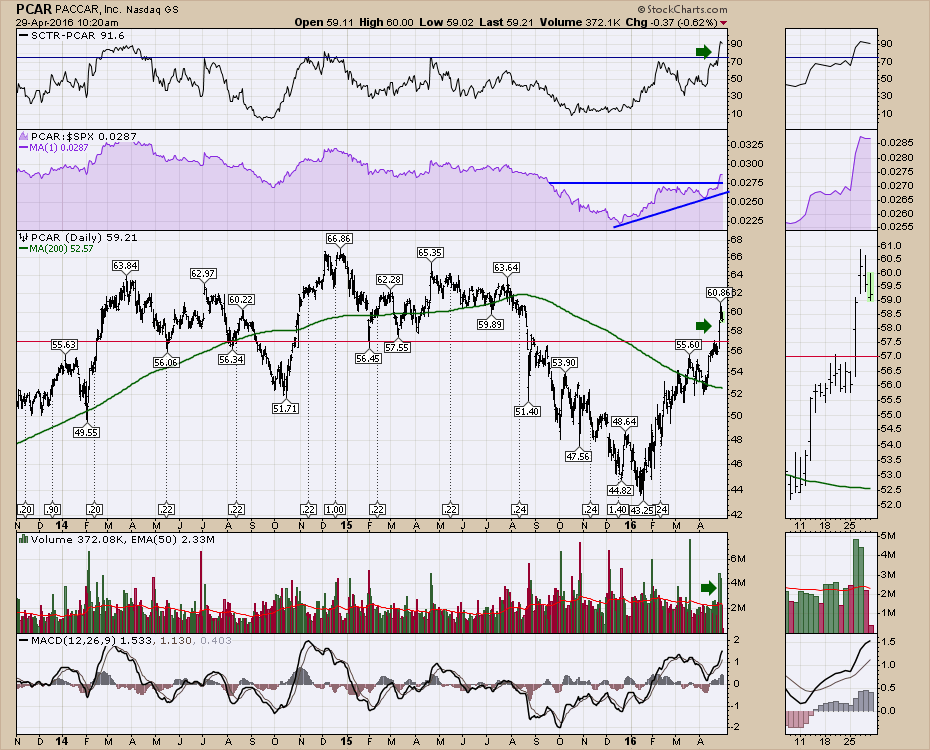
Task: Click the 'SCTR-PCAR 91.6' indicator legend
Action: [x=78, y=36]
